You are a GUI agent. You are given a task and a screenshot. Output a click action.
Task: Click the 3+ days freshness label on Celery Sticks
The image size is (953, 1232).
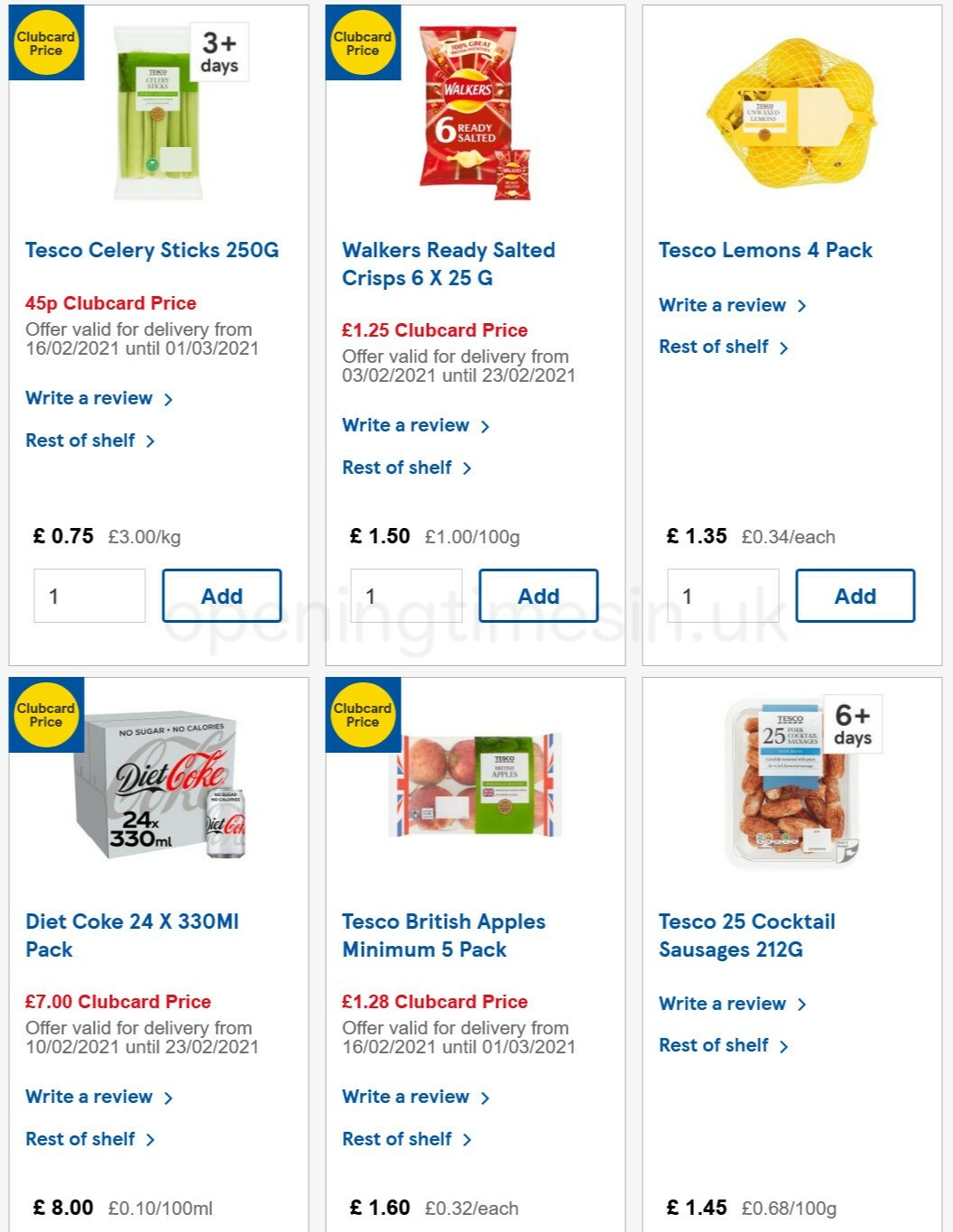point(219,52)
